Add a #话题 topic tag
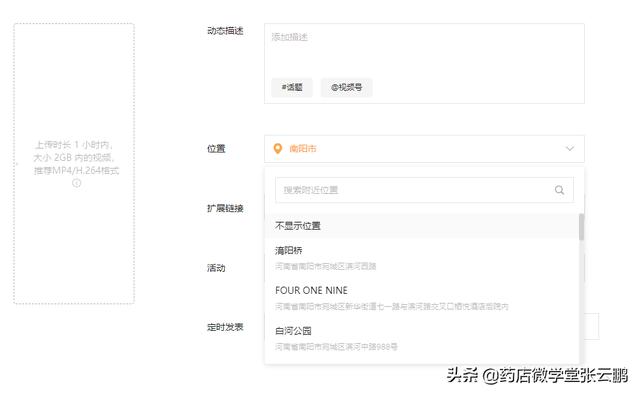 tap(292, 87)
